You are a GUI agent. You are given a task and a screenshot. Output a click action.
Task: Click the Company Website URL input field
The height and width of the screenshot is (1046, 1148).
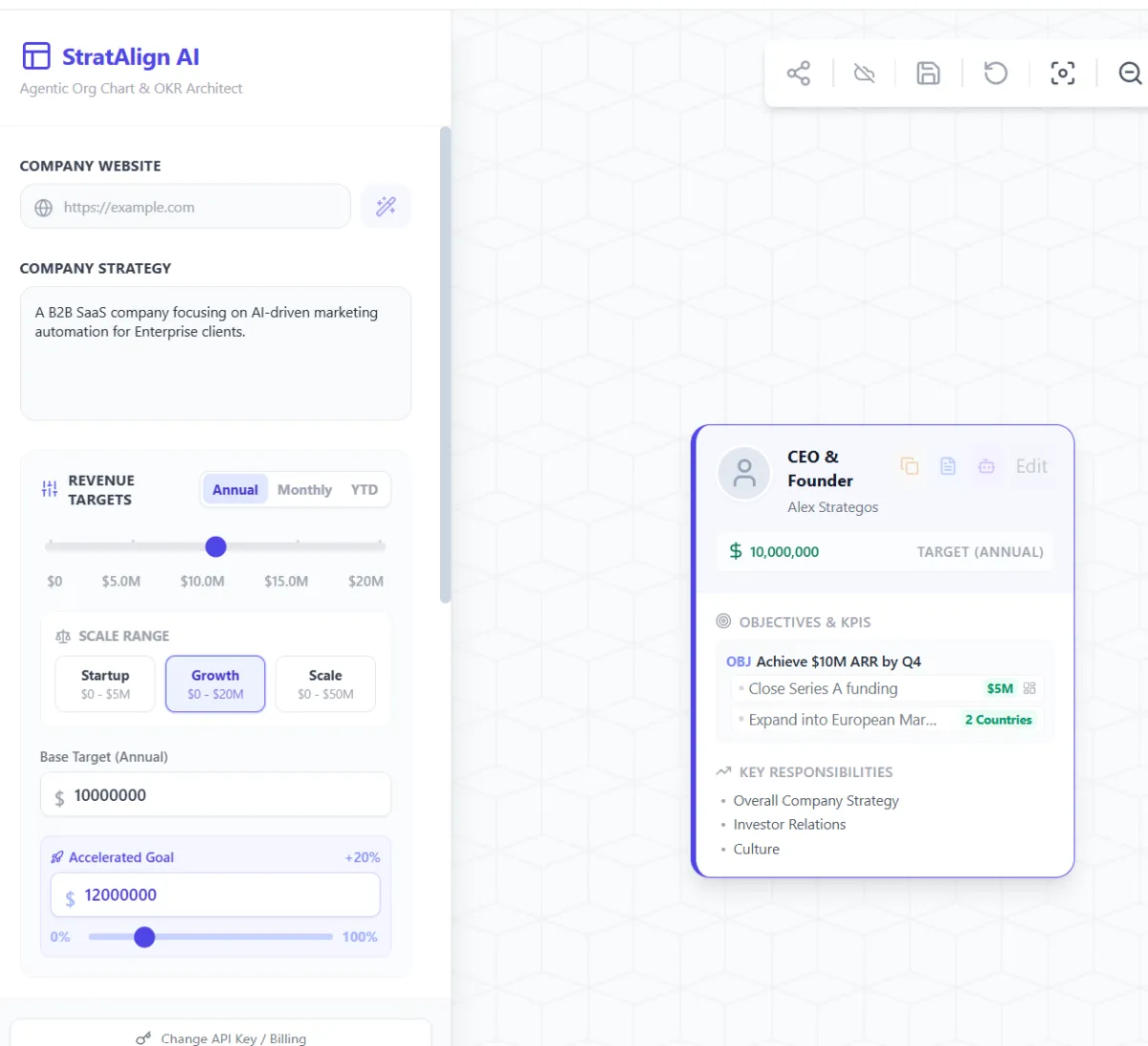point(186,207)
